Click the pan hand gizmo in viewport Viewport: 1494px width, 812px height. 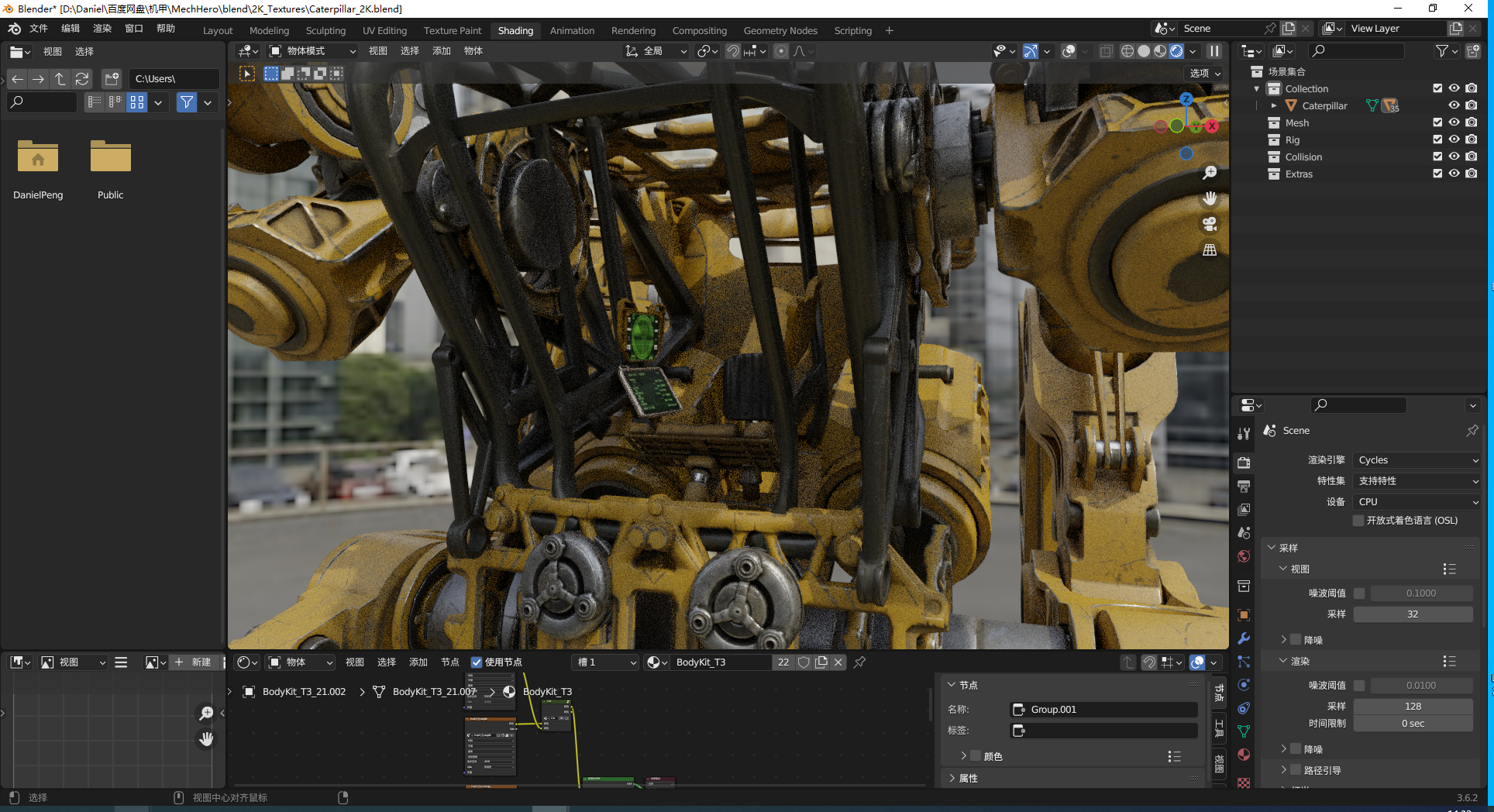pyautogui.click(x=1209, y=198)
